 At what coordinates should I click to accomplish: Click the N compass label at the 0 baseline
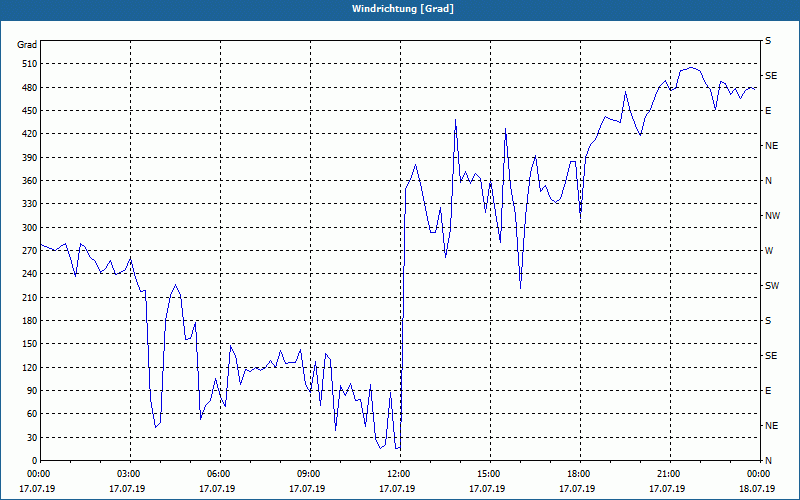tap(768, 461)
